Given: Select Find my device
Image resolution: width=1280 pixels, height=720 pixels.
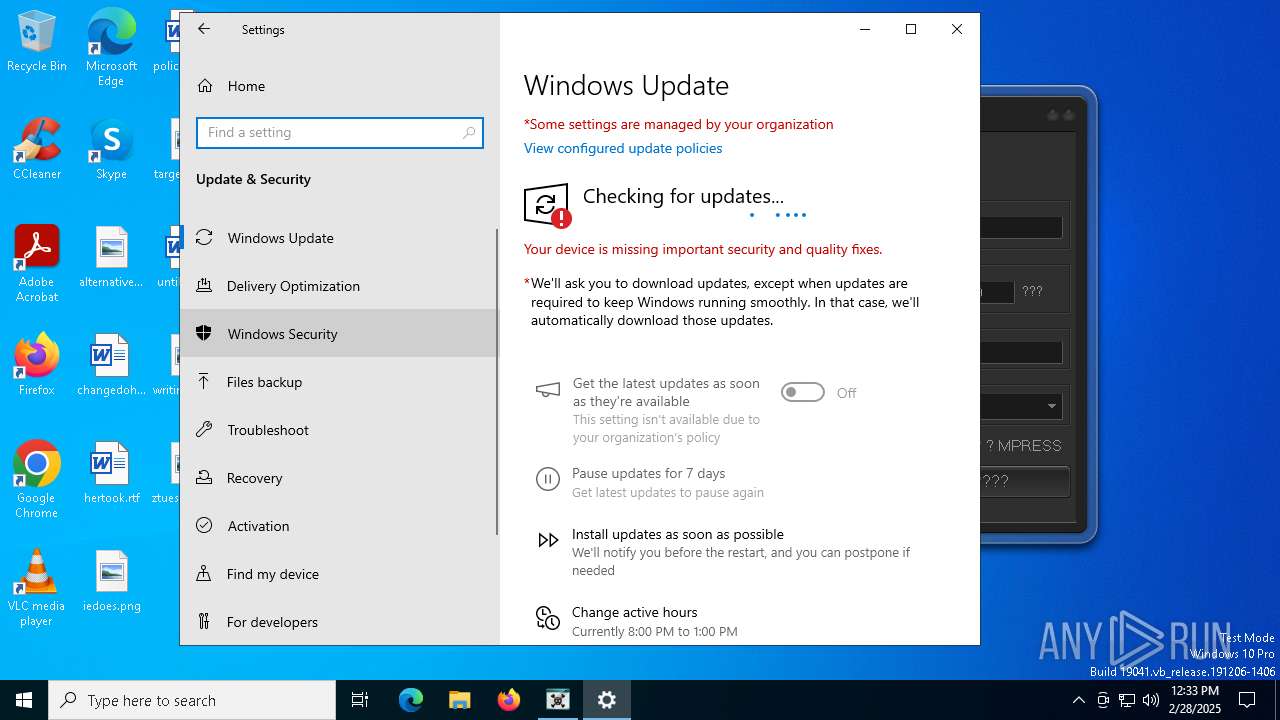Looking at the screenshot, I should 338,574.
